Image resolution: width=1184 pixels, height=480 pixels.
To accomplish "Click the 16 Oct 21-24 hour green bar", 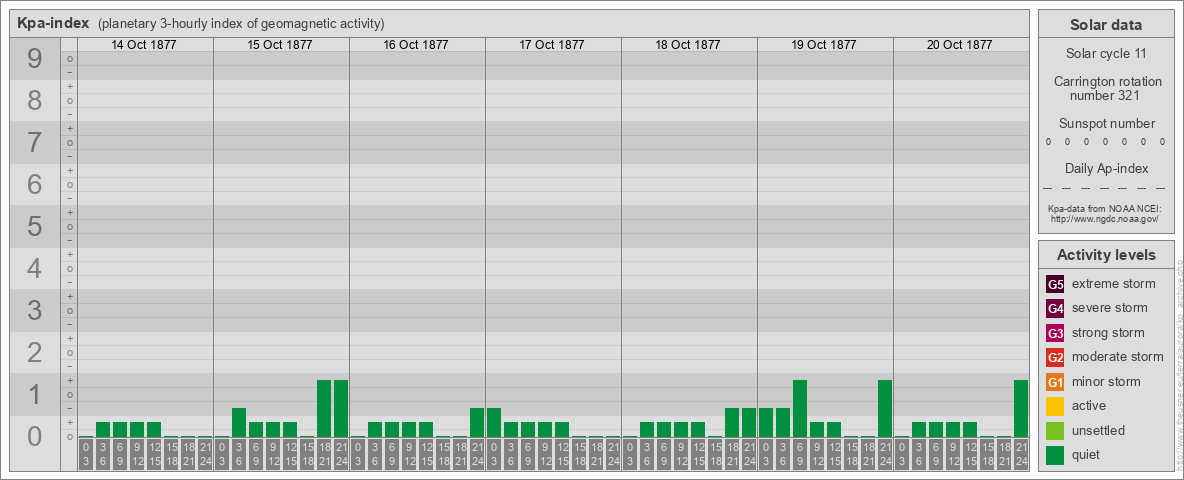I will (476, 423).
